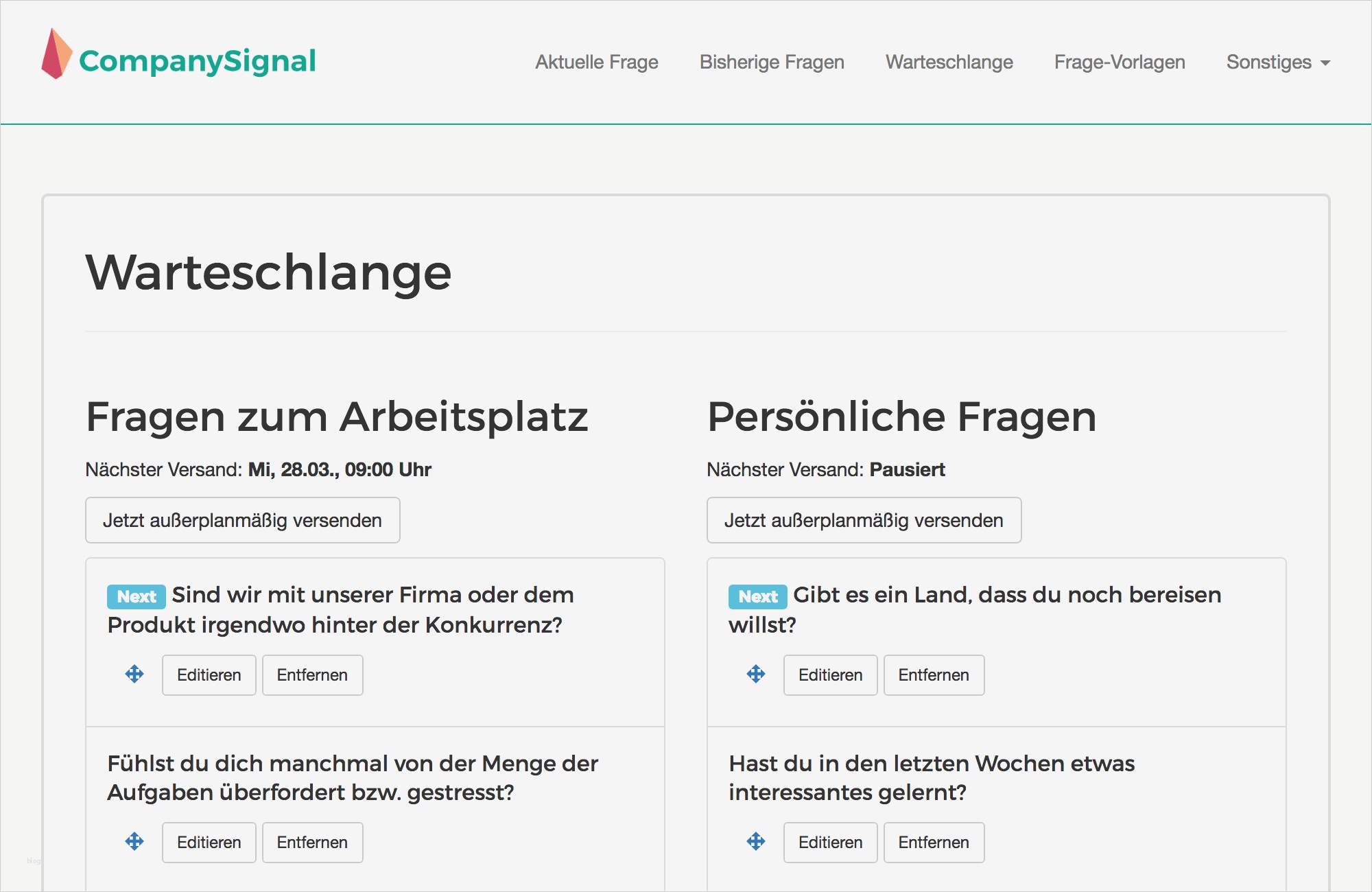Viewport: 1372px width, 892px height.
Task: Select the Warteschlange navigation item
Action: [949, 62]
